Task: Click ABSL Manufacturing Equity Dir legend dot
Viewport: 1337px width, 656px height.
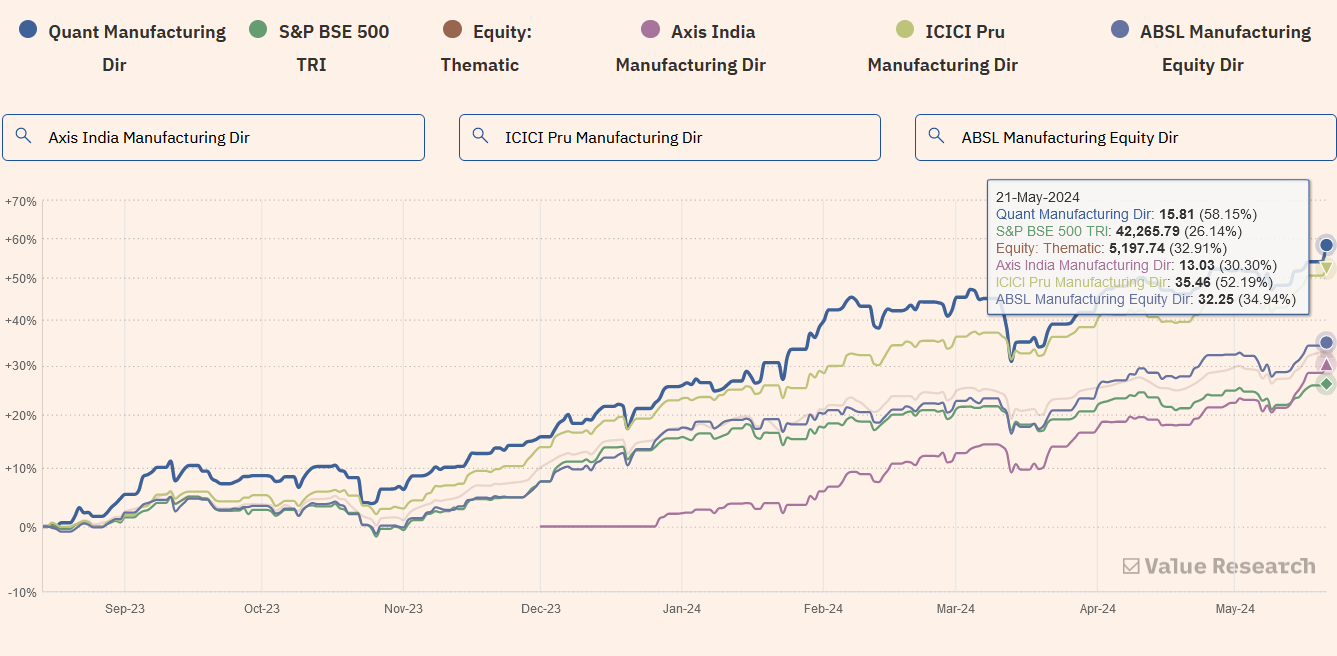Action: 1120,32
